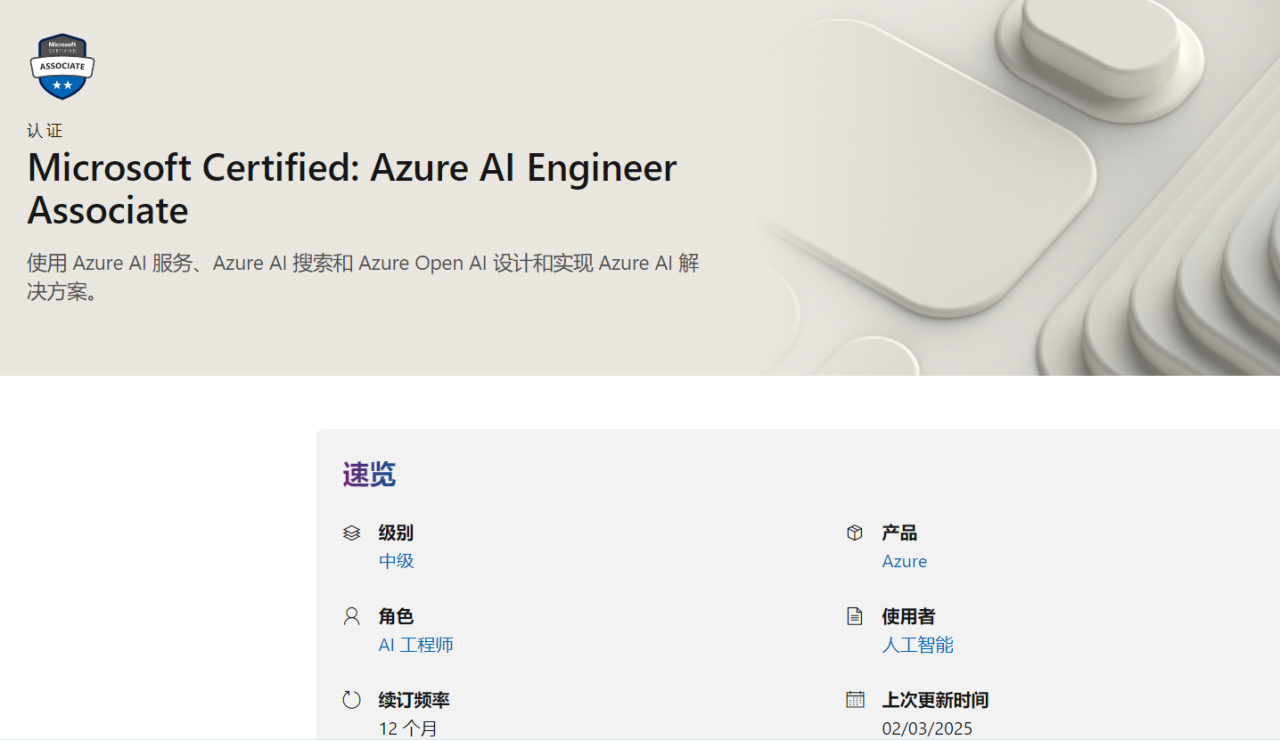Click the 级别 label

tap(396, 533)
